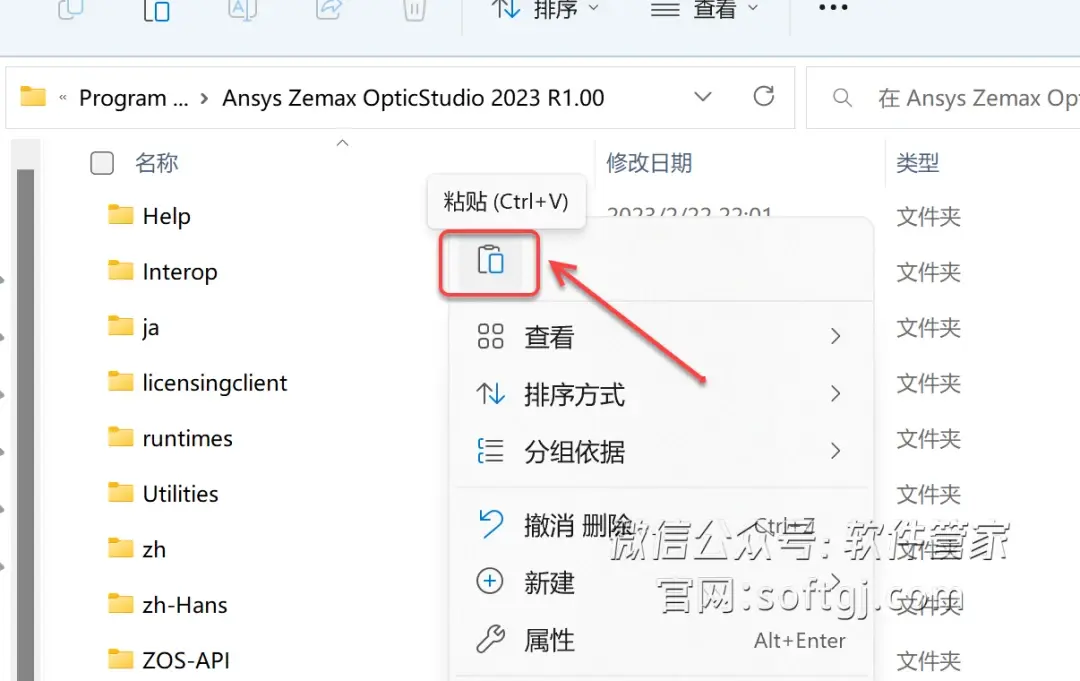Click the Ansys Zemax OpticStudio 2023 R1.00 breadcrumb
The height and width of the screenshot is (681, 1080).
pyautogui.click(x=413, y=98)
